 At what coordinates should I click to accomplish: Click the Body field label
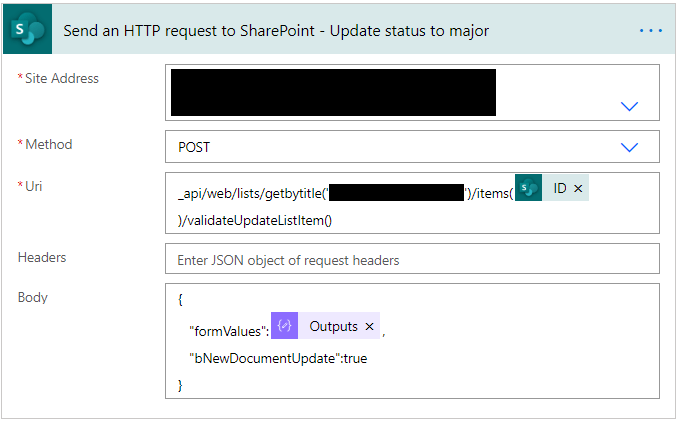33,298
